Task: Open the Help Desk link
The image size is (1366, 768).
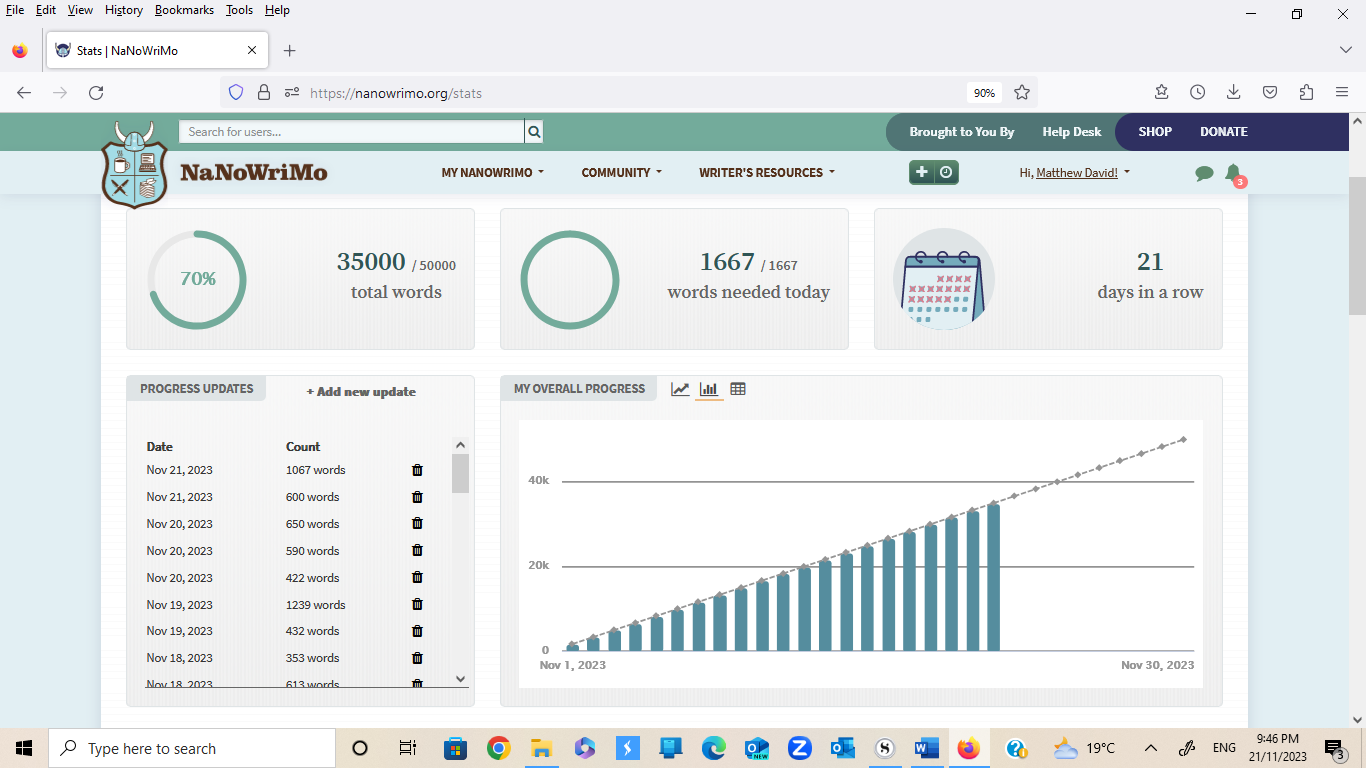Action: click(x=1072, y=132)
